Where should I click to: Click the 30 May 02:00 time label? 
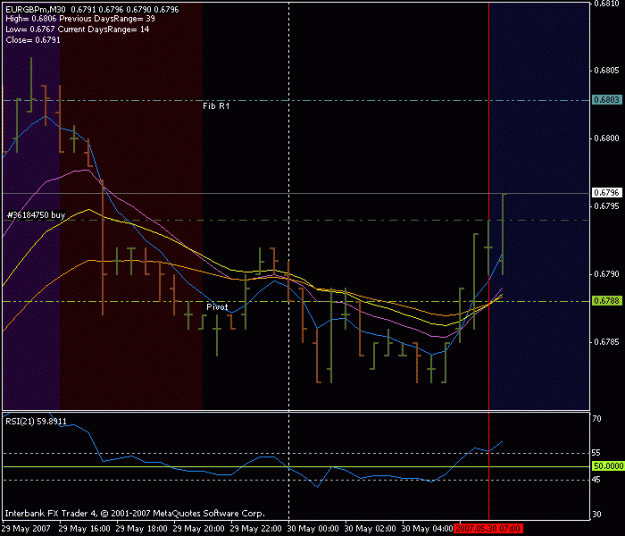point(370,529)
